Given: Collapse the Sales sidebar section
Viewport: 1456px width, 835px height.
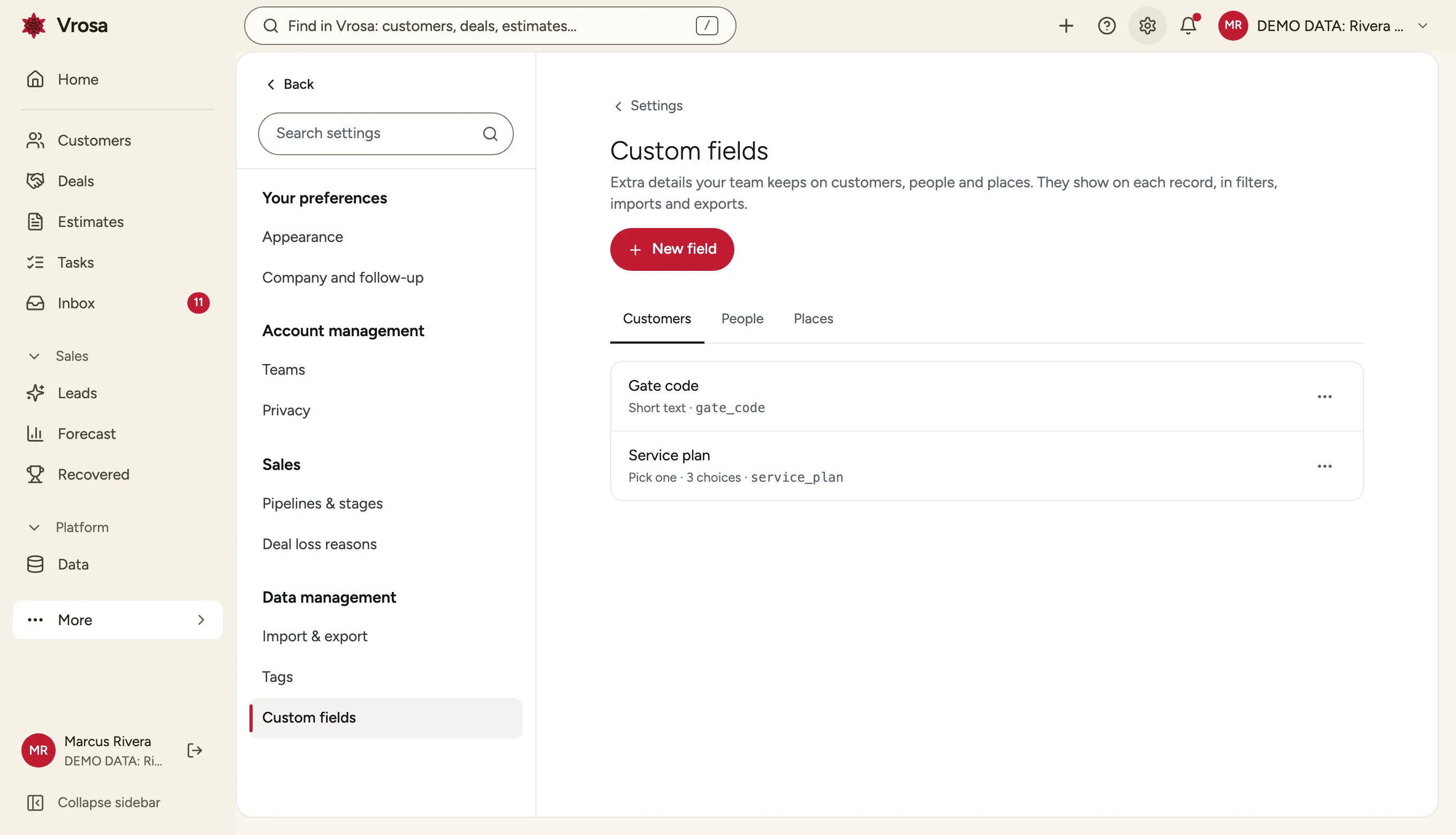Looking at the screenshot, I should tap(58, 356).
